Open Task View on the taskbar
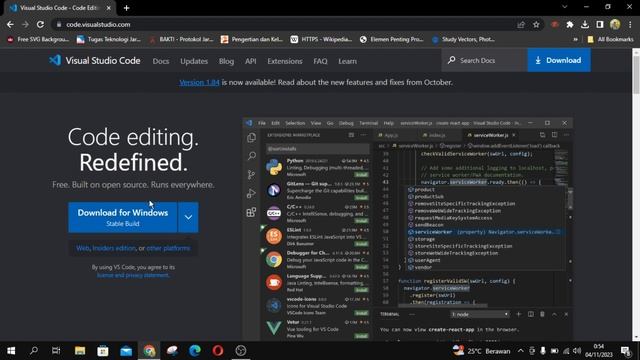Viewport: 640px width, 360px height. click(56, 351)
